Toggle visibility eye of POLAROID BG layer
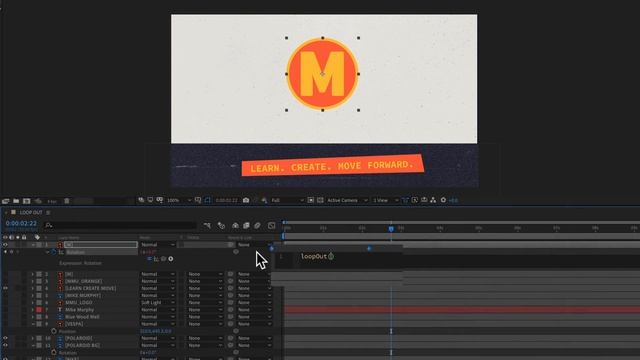640x360 pixels. coord(5,345)
